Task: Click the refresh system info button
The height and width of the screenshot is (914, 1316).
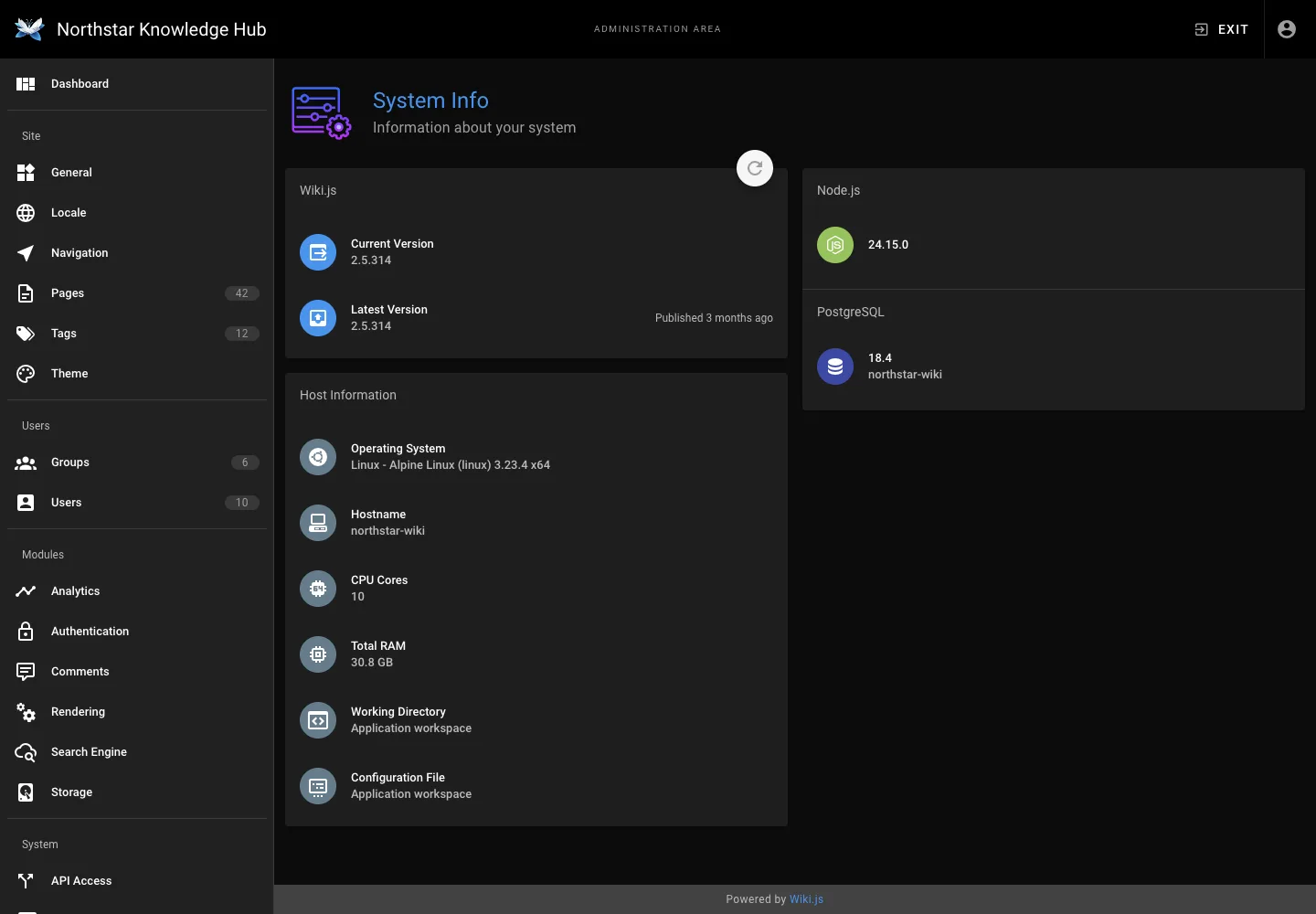Action: tap(755, 168)
